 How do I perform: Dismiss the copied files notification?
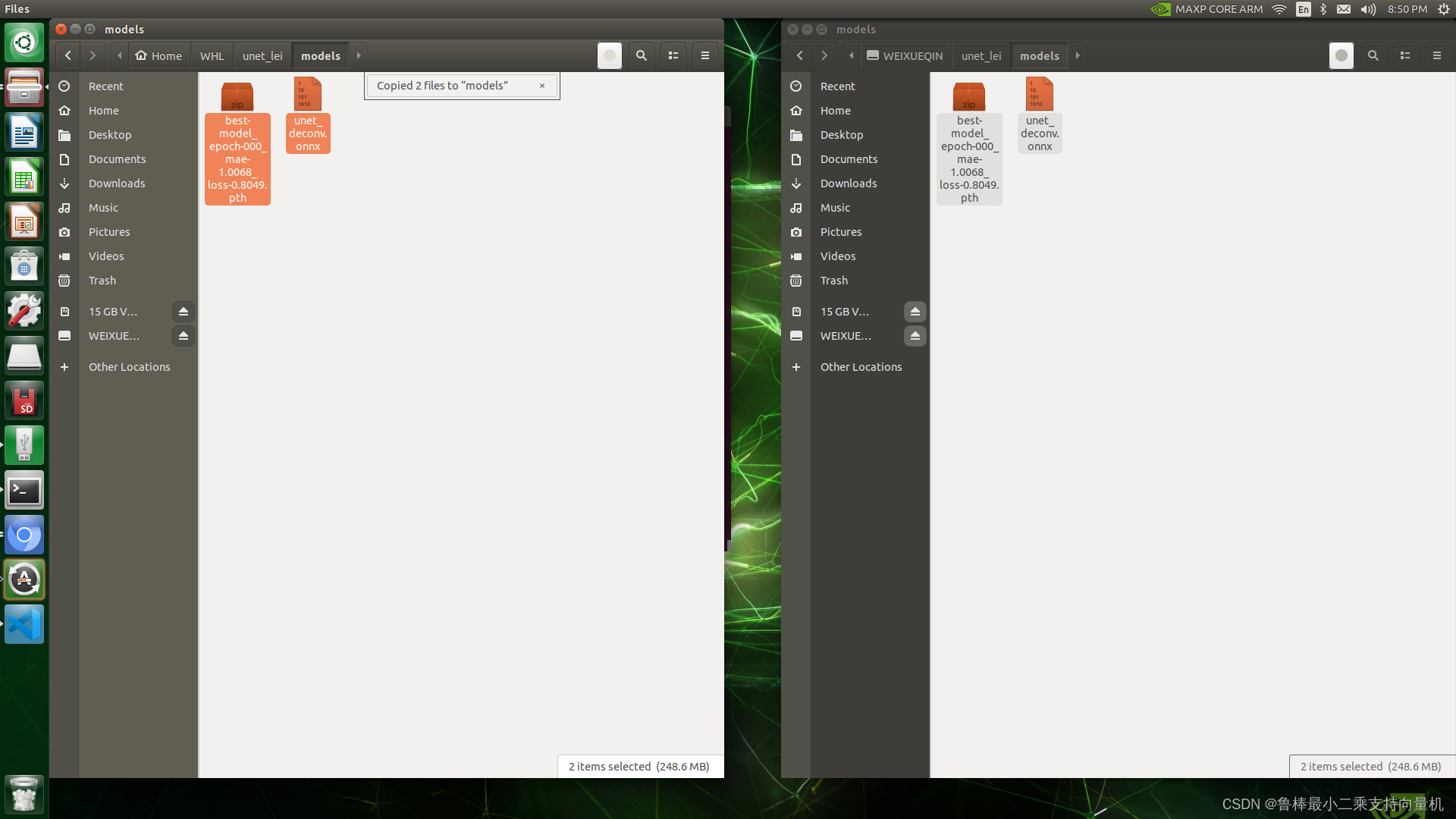point(542,86)
